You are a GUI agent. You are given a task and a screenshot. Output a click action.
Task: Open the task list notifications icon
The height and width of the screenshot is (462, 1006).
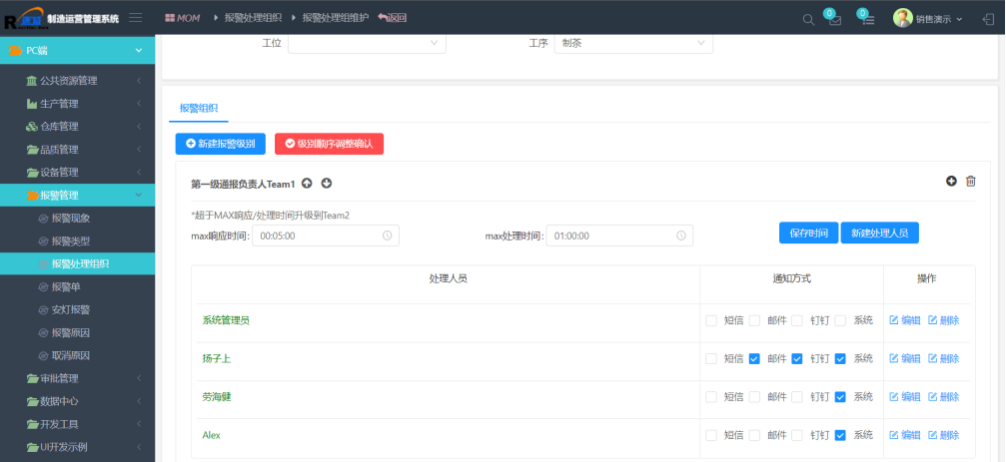click(868, 19)
